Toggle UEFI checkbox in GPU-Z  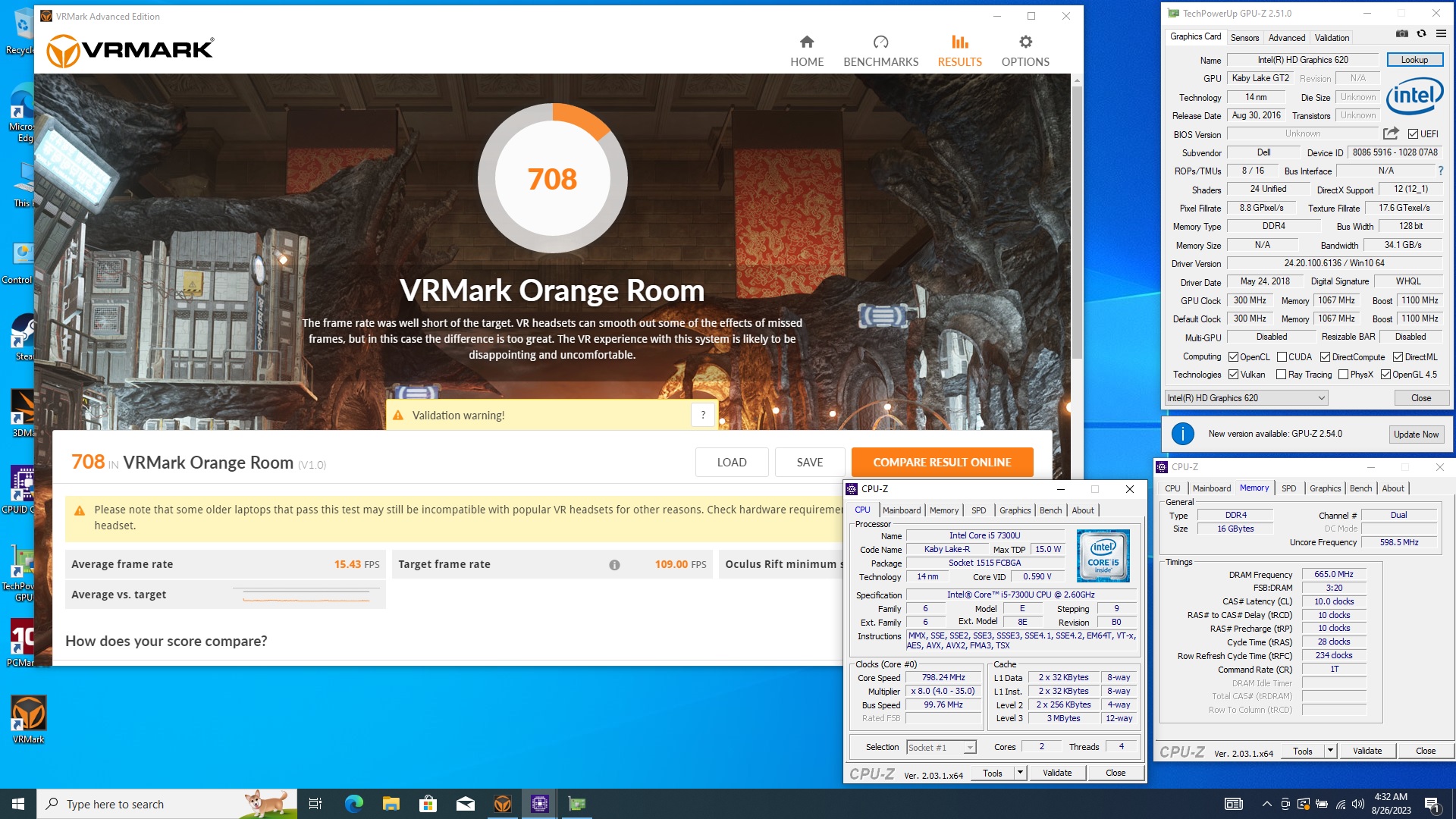click(1413, 134)
